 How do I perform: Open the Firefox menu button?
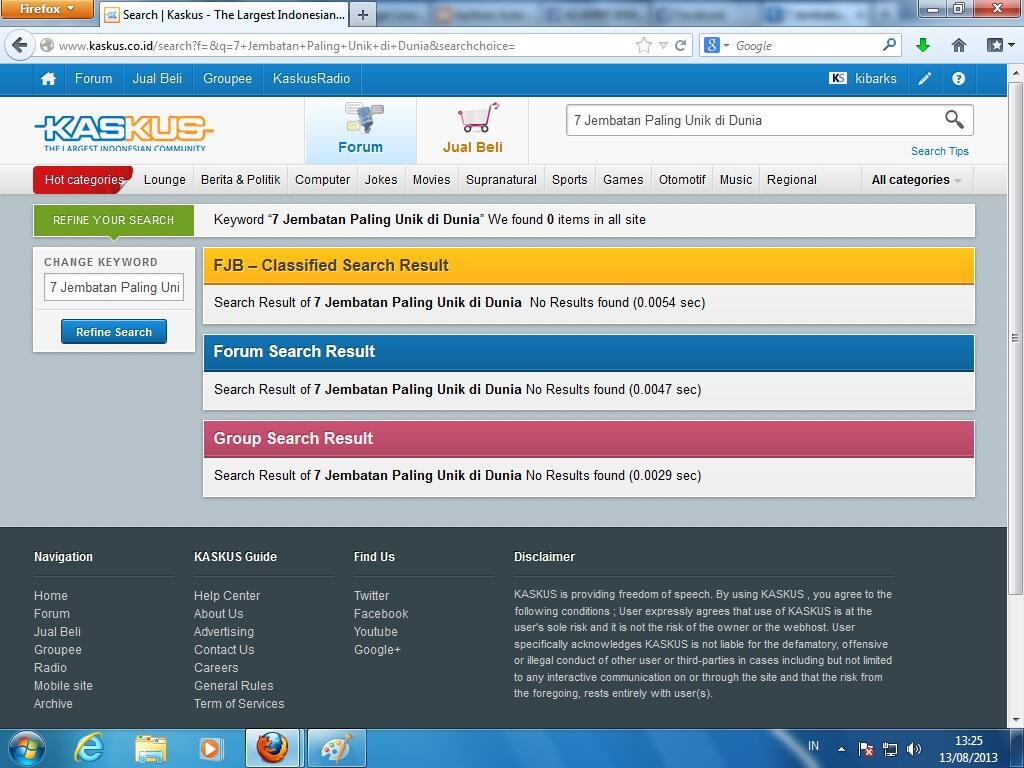click(x=46, y=9)
